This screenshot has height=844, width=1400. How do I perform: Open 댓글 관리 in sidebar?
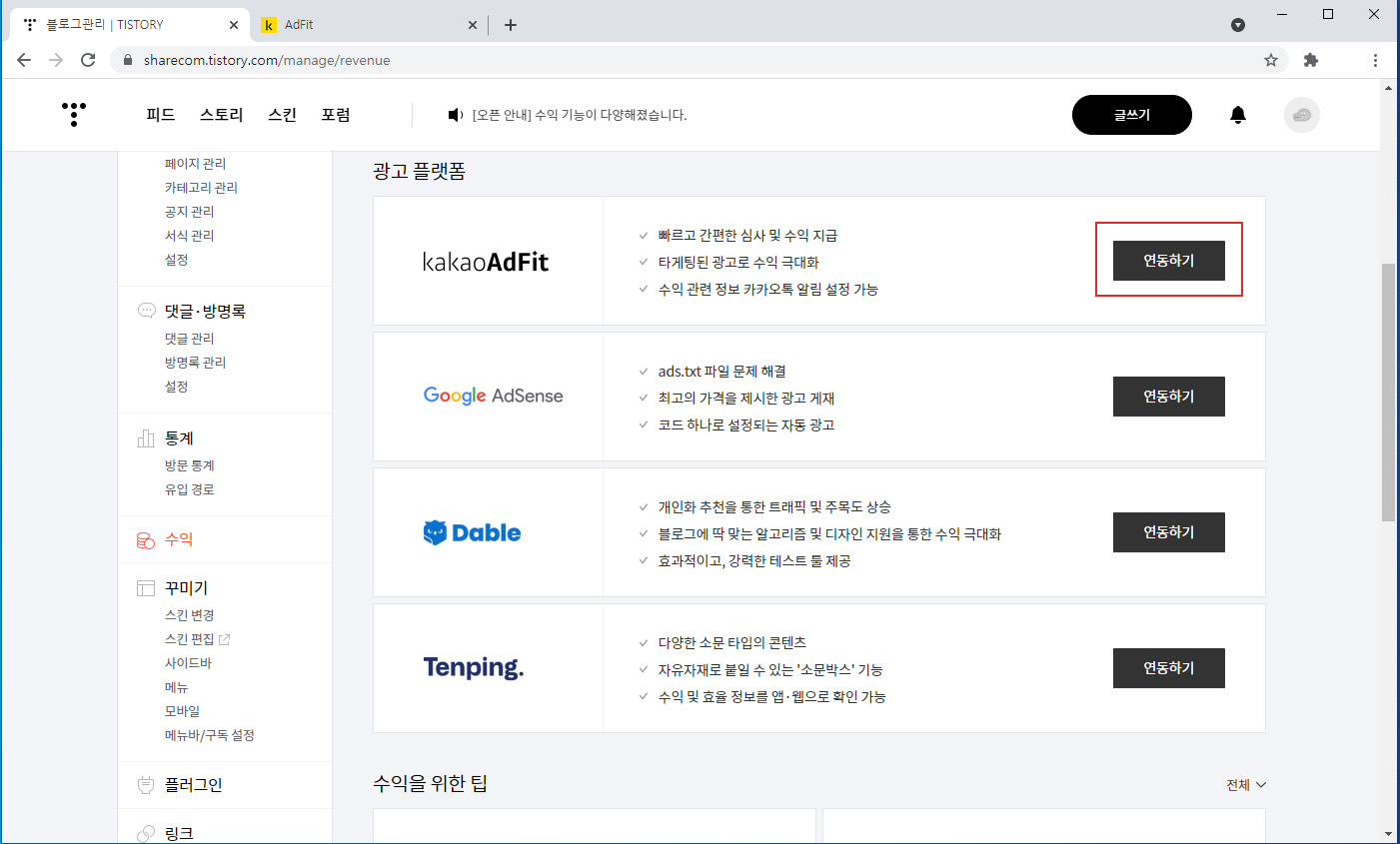[190, 339]
